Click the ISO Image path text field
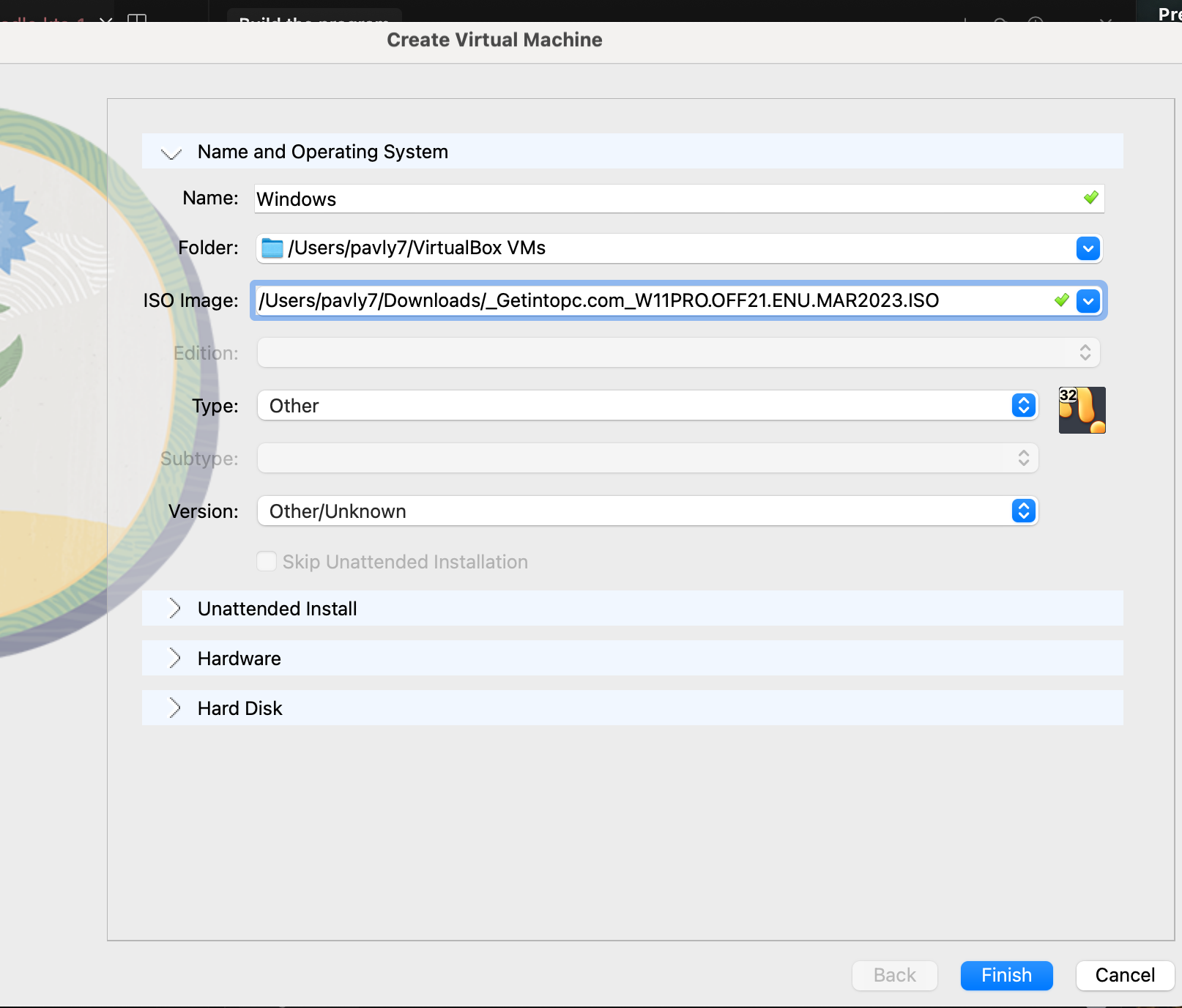 [x=644, y=300]
